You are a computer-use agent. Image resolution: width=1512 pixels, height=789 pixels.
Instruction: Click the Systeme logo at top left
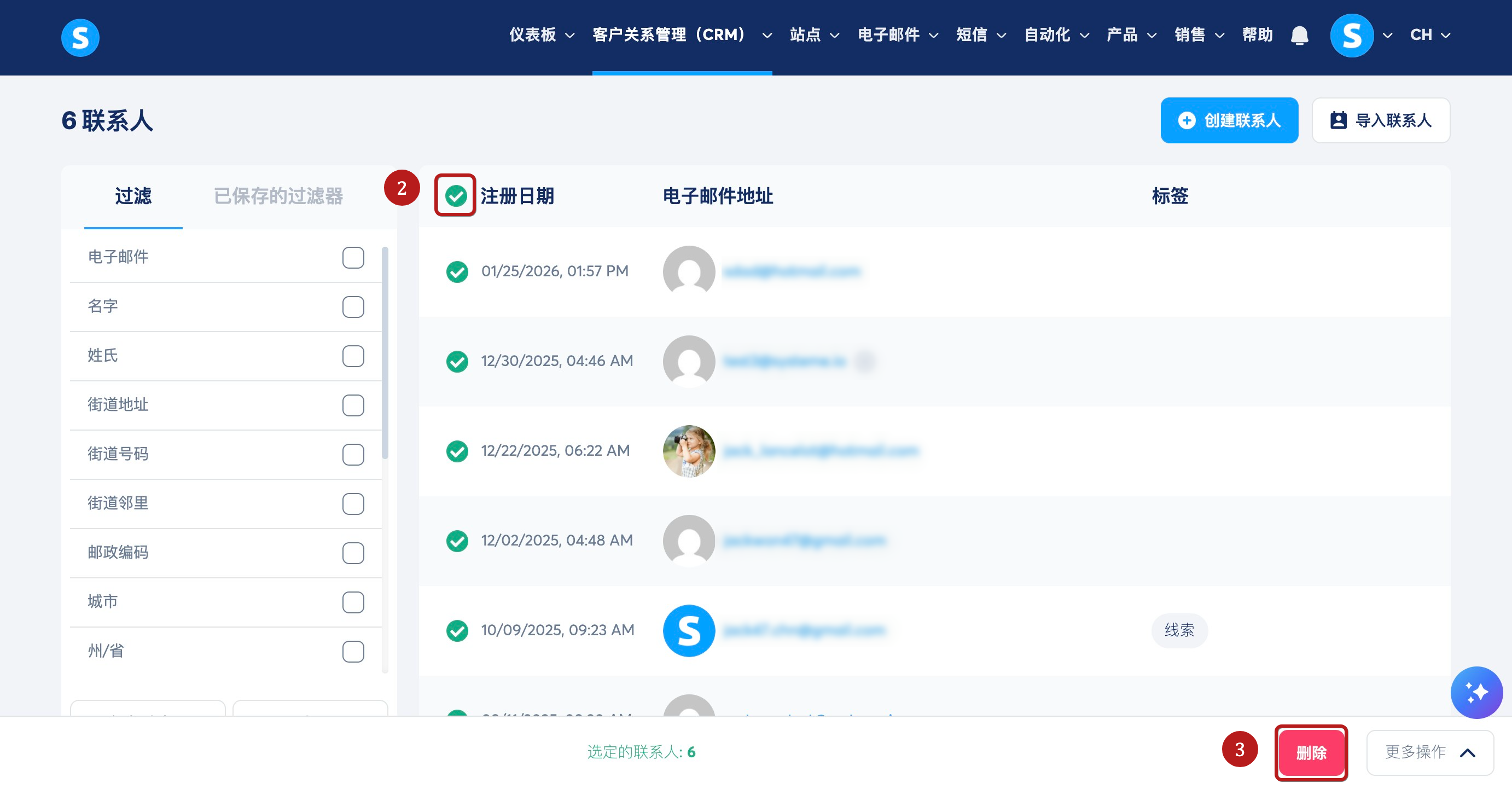click(80, 38)
